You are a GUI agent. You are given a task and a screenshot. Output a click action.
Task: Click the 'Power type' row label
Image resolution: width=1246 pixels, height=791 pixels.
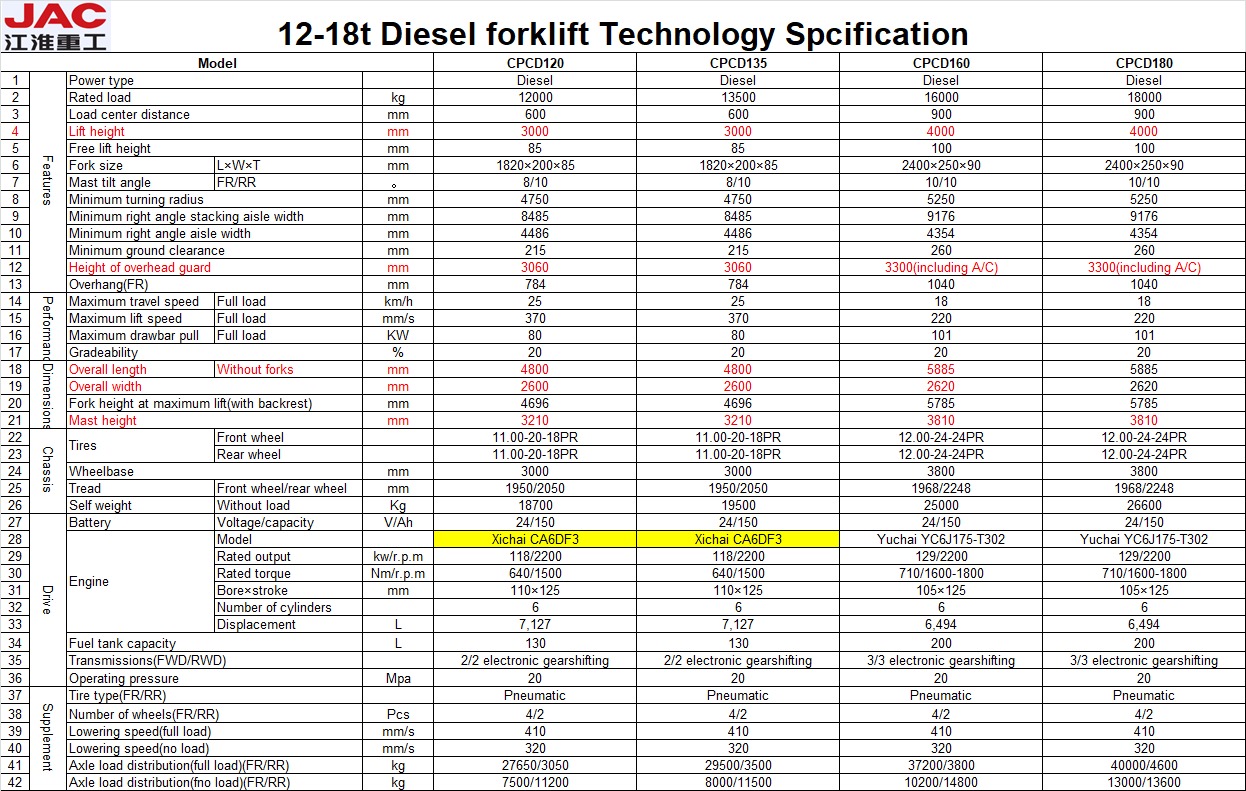tap(101, 81)
